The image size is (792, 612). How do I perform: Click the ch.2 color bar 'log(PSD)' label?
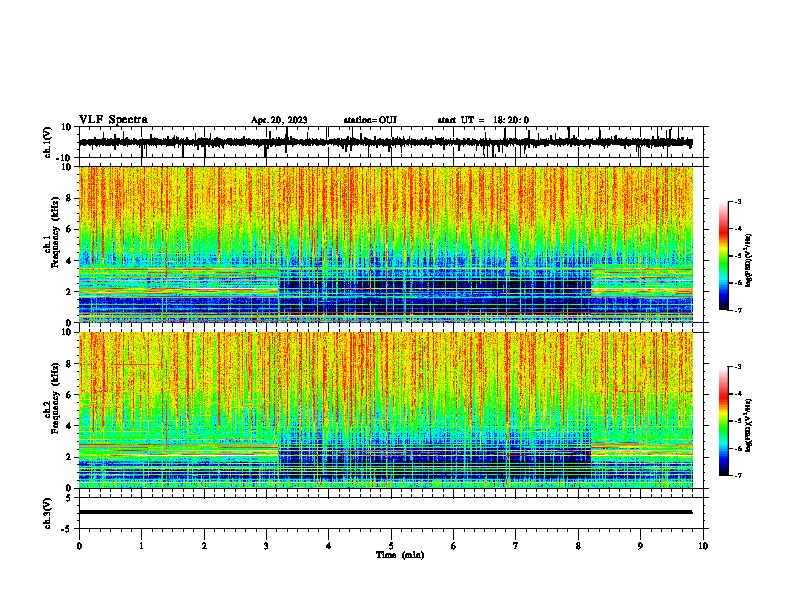point(748,426)
